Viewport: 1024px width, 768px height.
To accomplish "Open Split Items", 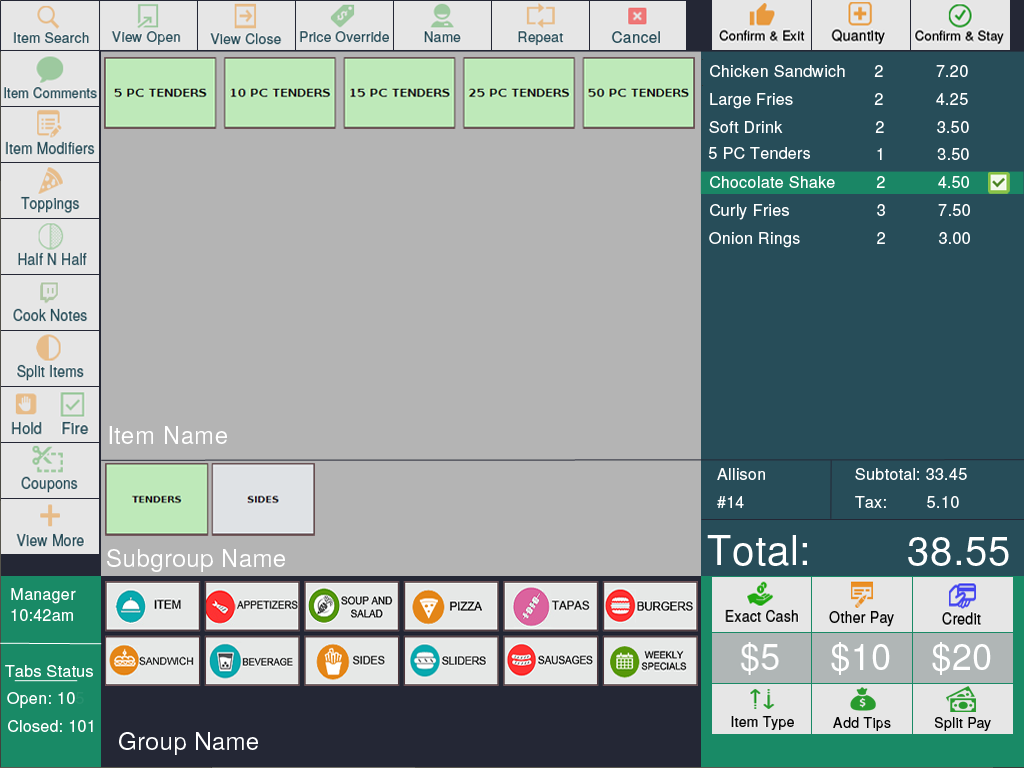I will pyautogui.click(x=50, y=359).
